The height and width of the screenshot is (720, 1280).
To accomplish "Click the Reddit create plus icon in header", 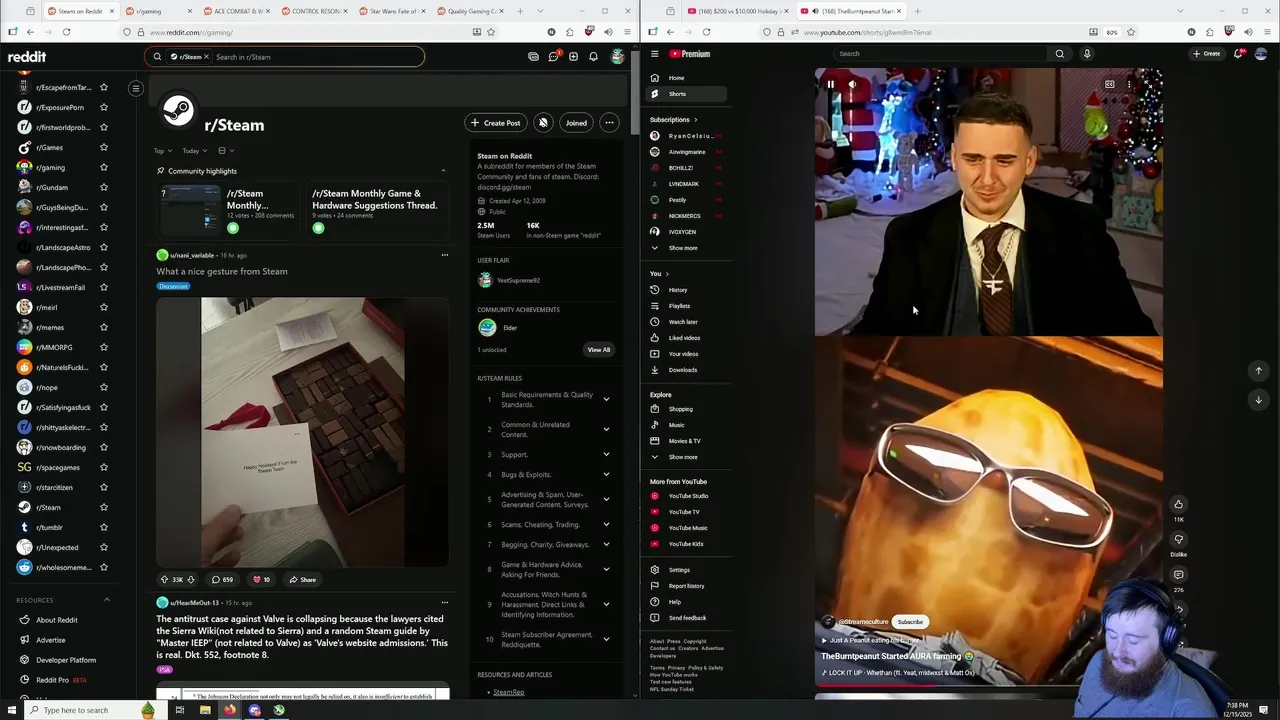I will pos(573,57).
